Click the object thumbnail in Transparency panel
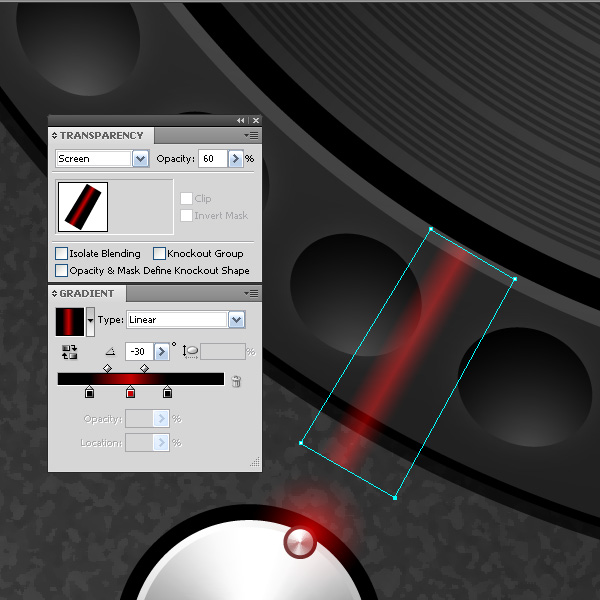This screenshot has height=600, width=600. pos(83,207)
